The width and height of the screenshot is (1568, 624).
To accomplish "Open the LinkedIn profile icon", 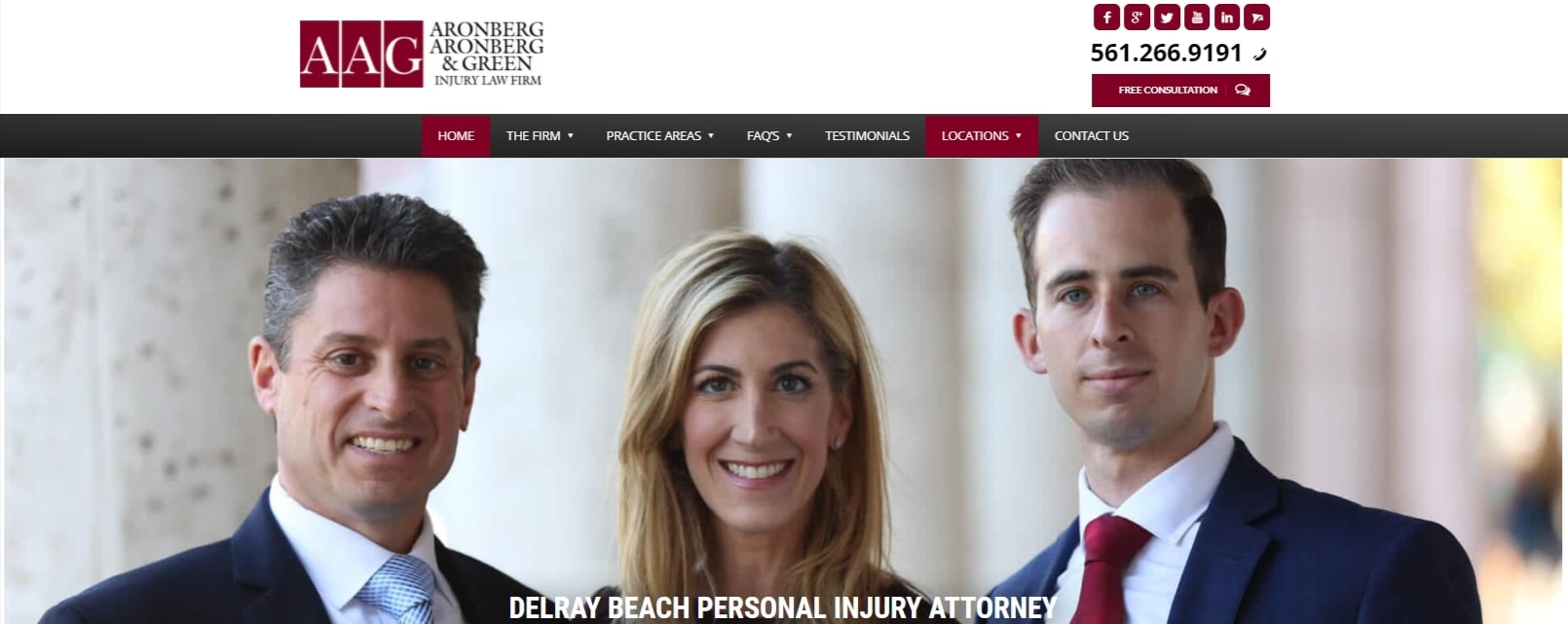I will (x=1227, y=18).
